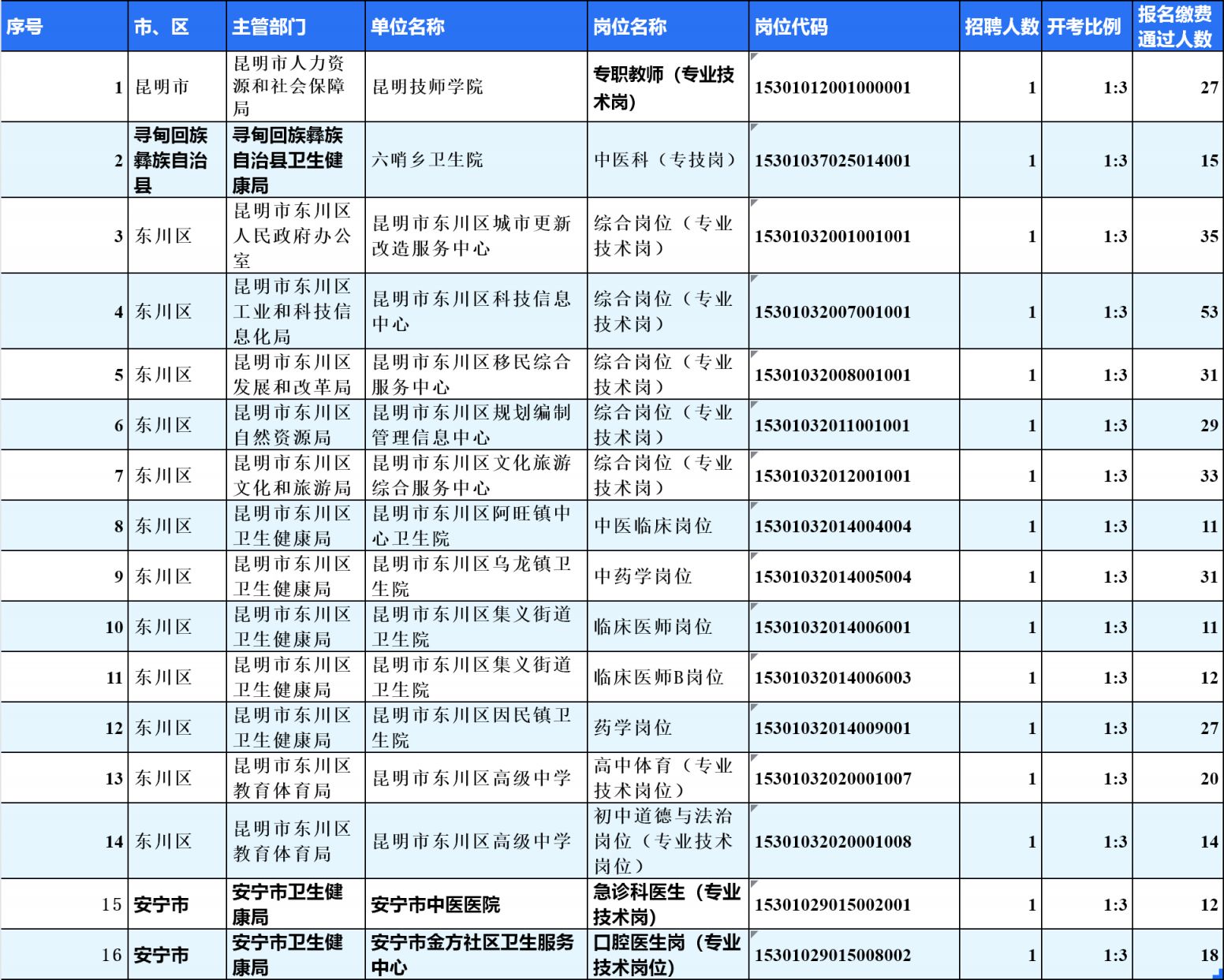Click the cell 六哨乡卫生院
This screenshot has height=980, width=1224.
476,160
